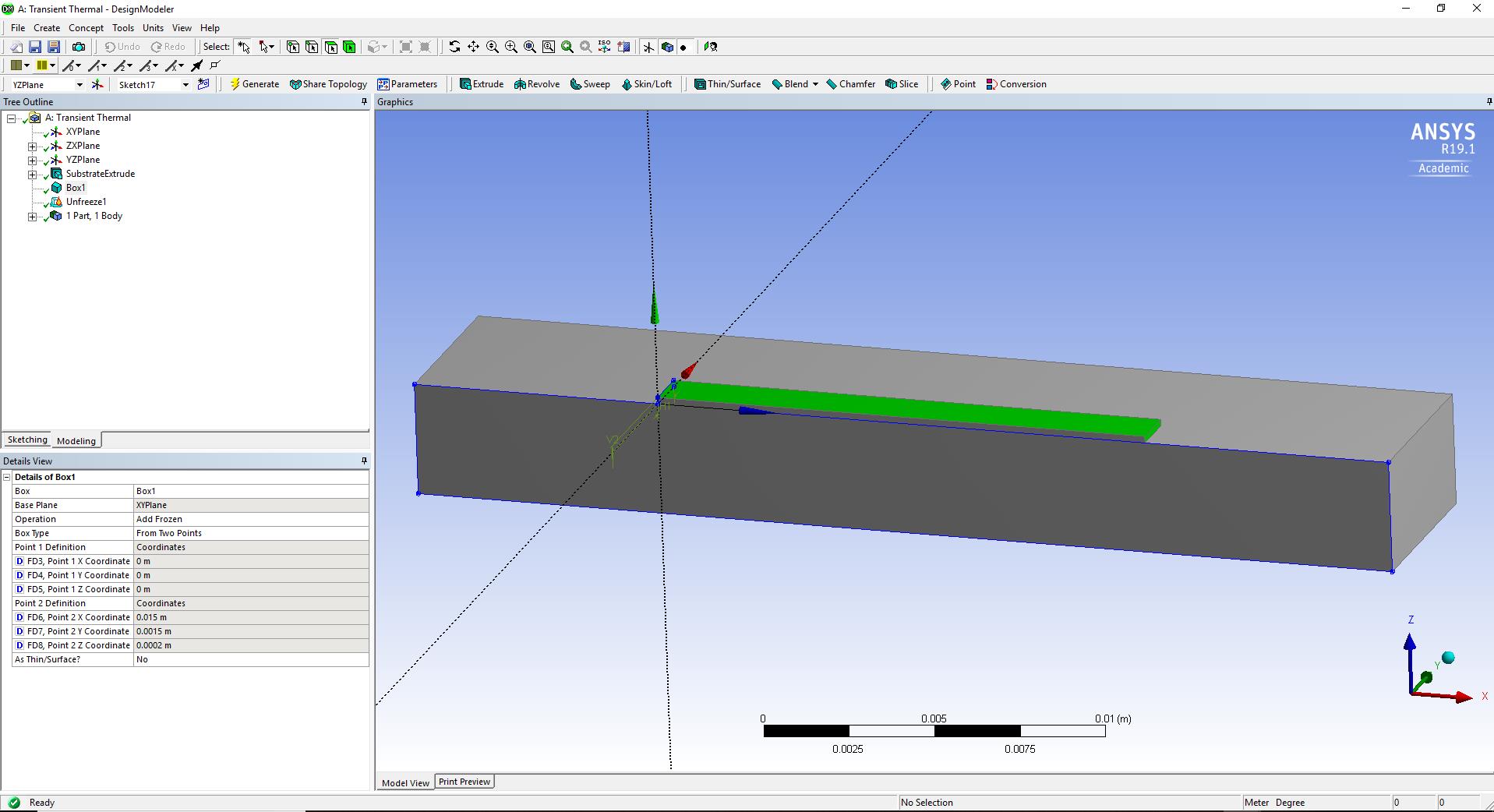Click the Chamfer tool
The height and width of the screenshot is (812, 1494).
click(850, 84)
